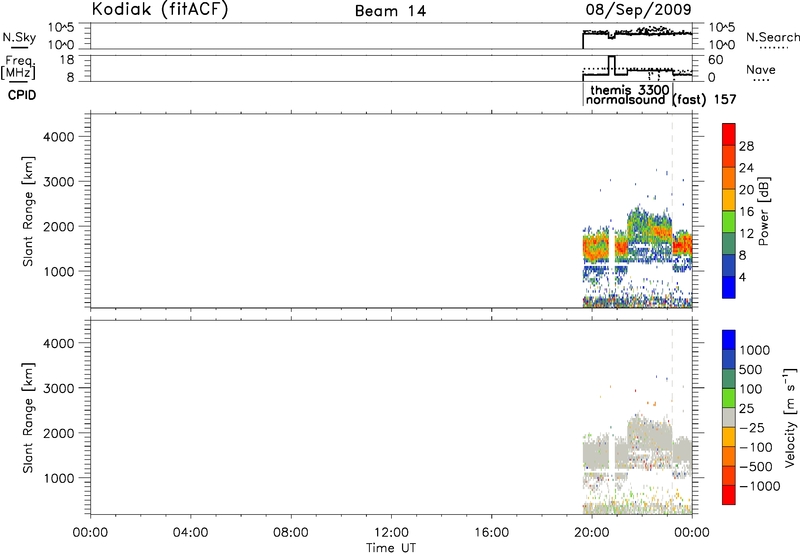Click the '28' value on the Power scale
The image size is (800, 554).
746,146
